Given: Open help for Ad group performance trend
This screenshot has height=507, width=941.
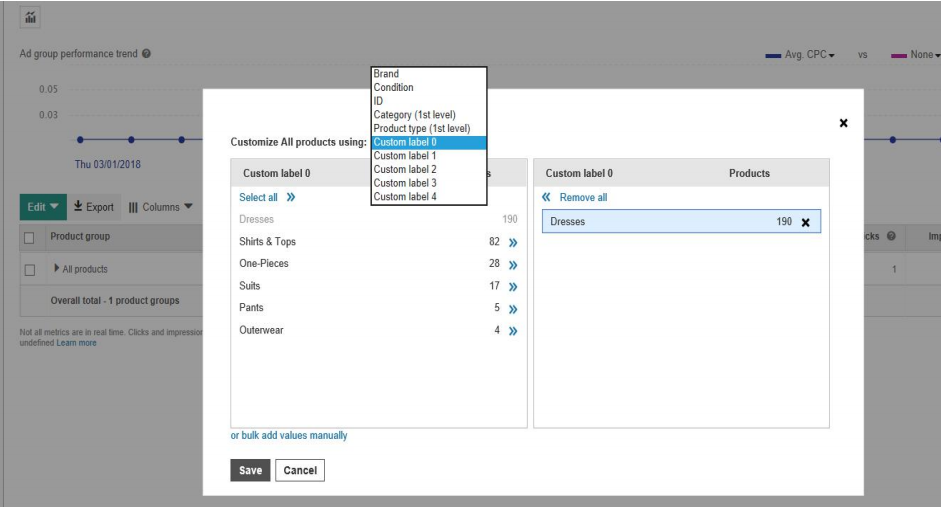Looking at the screenshot, I should click(x=146, y=53).
